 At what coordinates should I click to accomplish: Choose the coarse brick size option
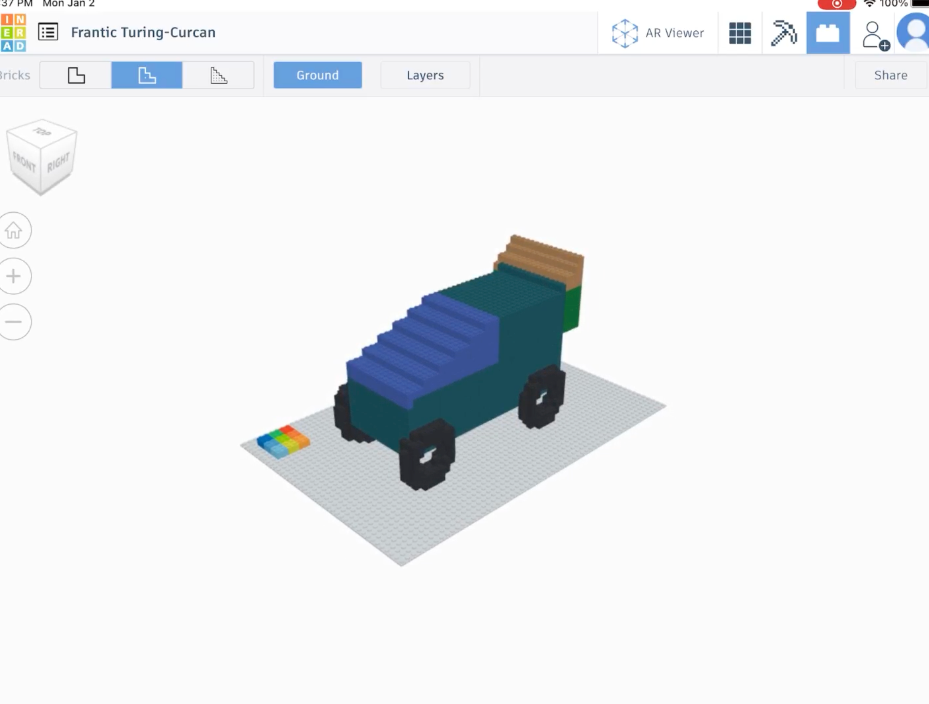coord(76,75)
